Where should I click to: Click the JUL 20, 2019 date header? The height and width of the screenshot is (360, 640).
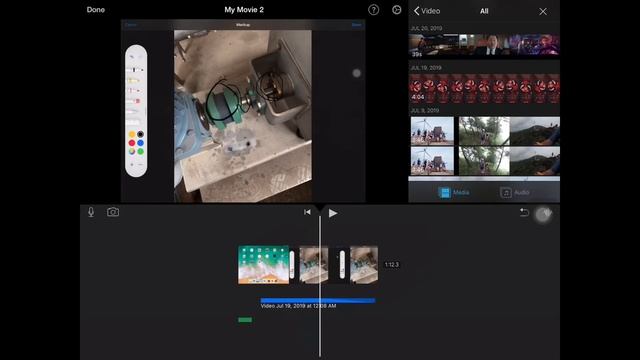[x=426, y=28]
